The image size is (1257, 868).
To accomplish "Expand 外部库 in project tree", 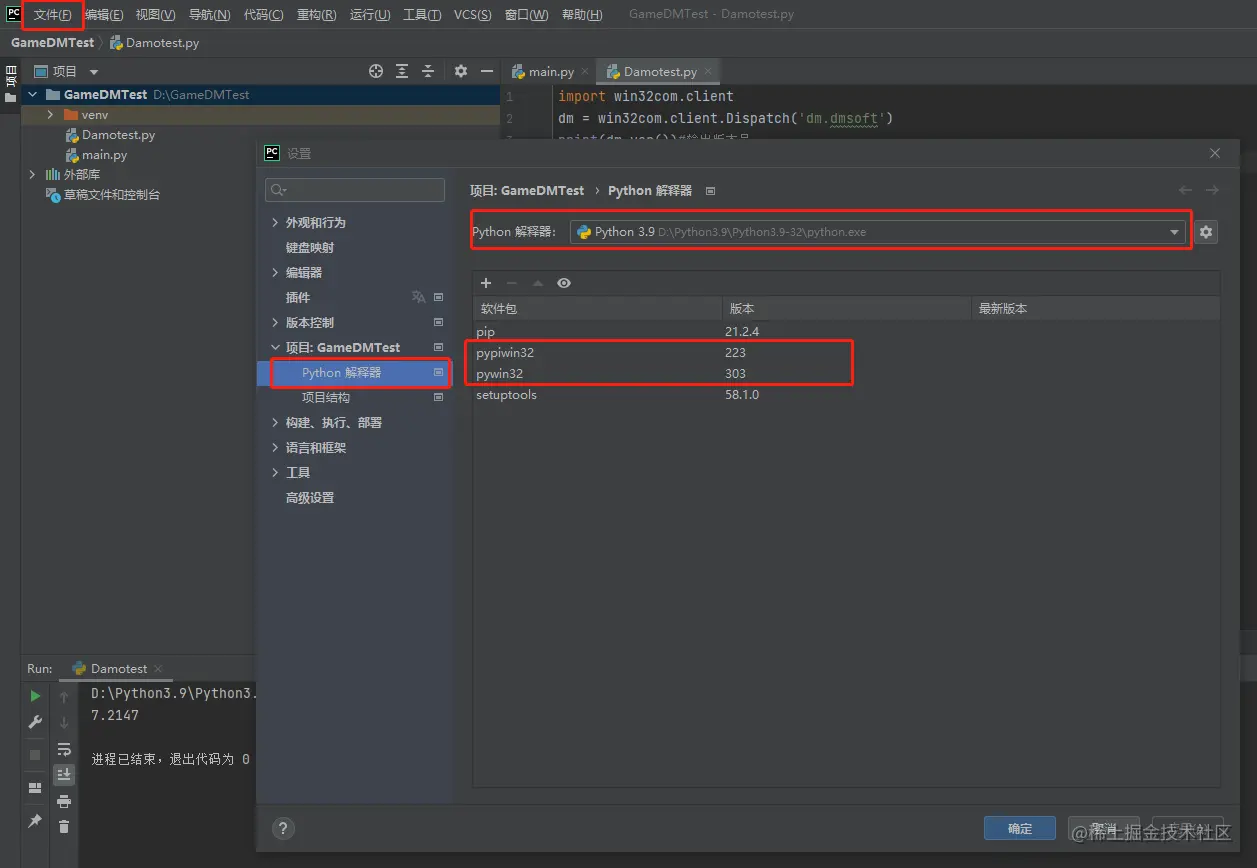I will [33, 175].
